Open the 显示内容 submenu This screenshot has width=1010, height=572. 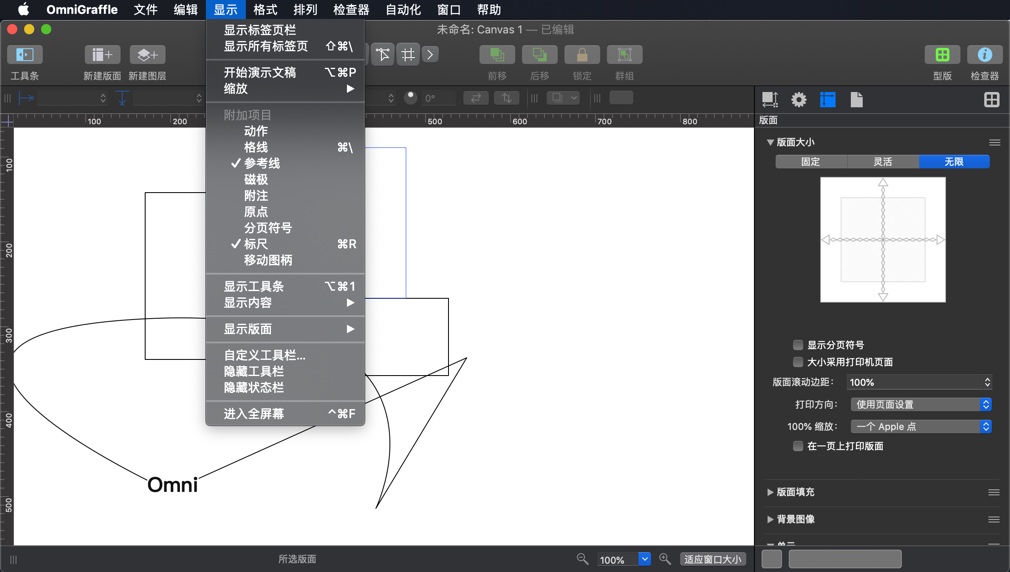tap(285, 303)
